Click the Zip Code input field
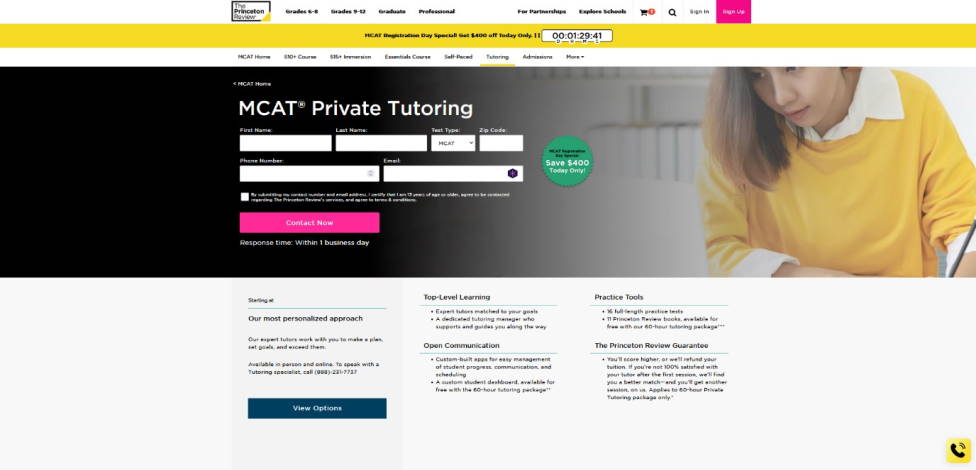The height and width of the screenshot is (470, 976). (x=501, y=143)
